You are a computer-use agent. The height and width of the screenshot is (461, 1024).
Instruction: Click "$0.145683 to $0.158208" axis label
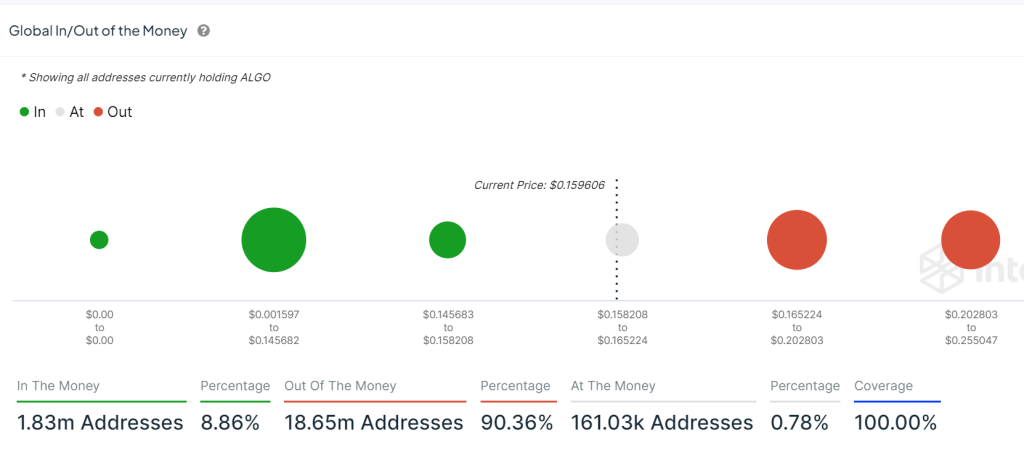[x=448, y=327]
